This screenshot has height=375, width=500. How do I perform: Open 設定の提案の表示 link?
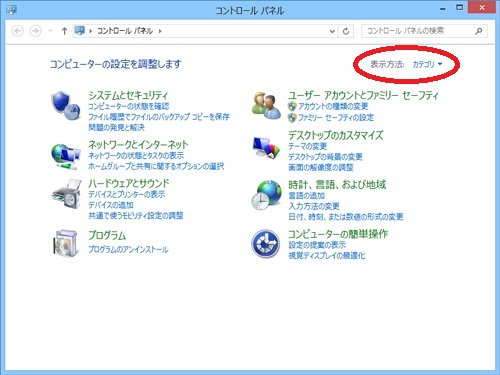click(317, 245)
